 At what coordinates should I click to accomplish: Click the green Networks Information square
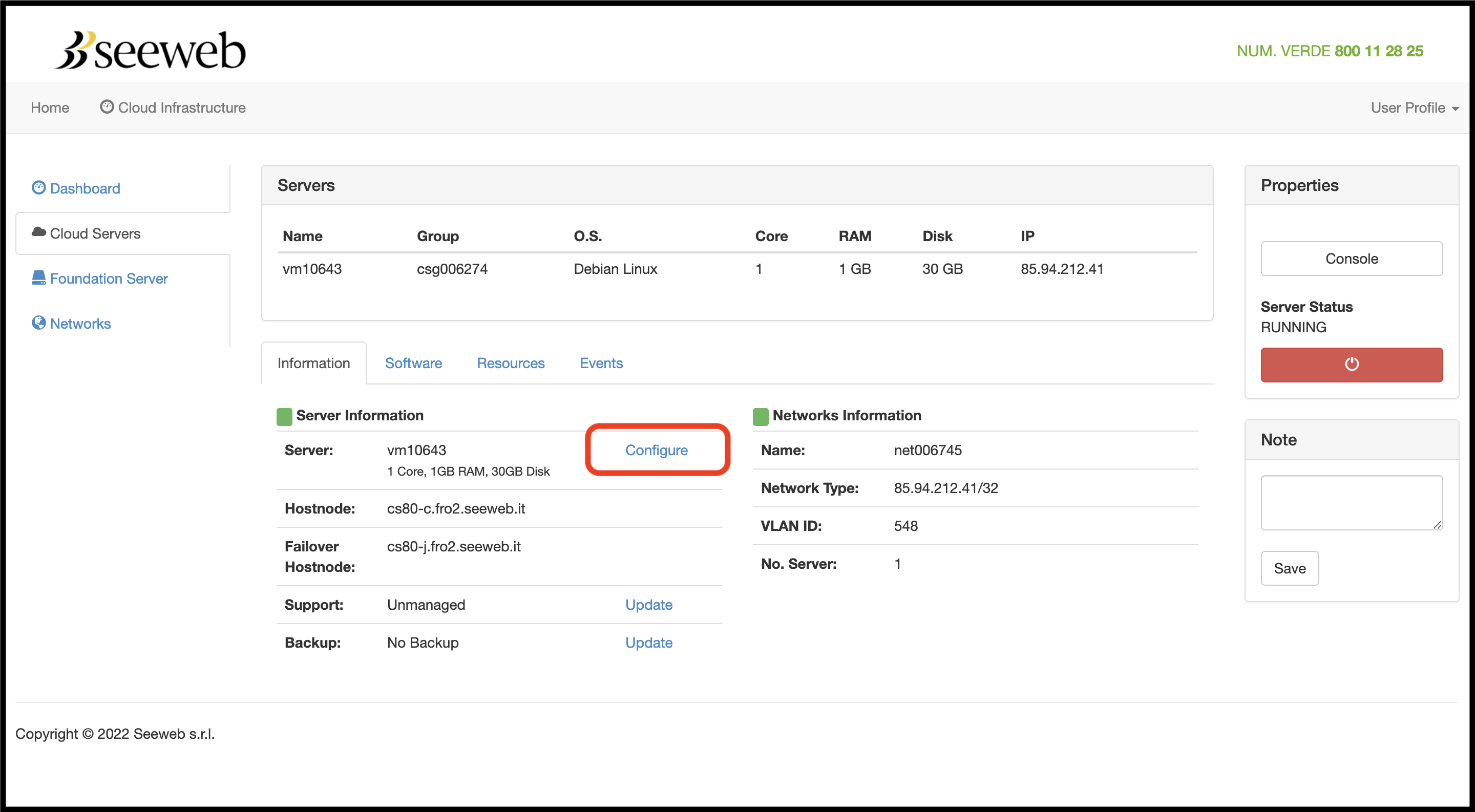(761, 416)
